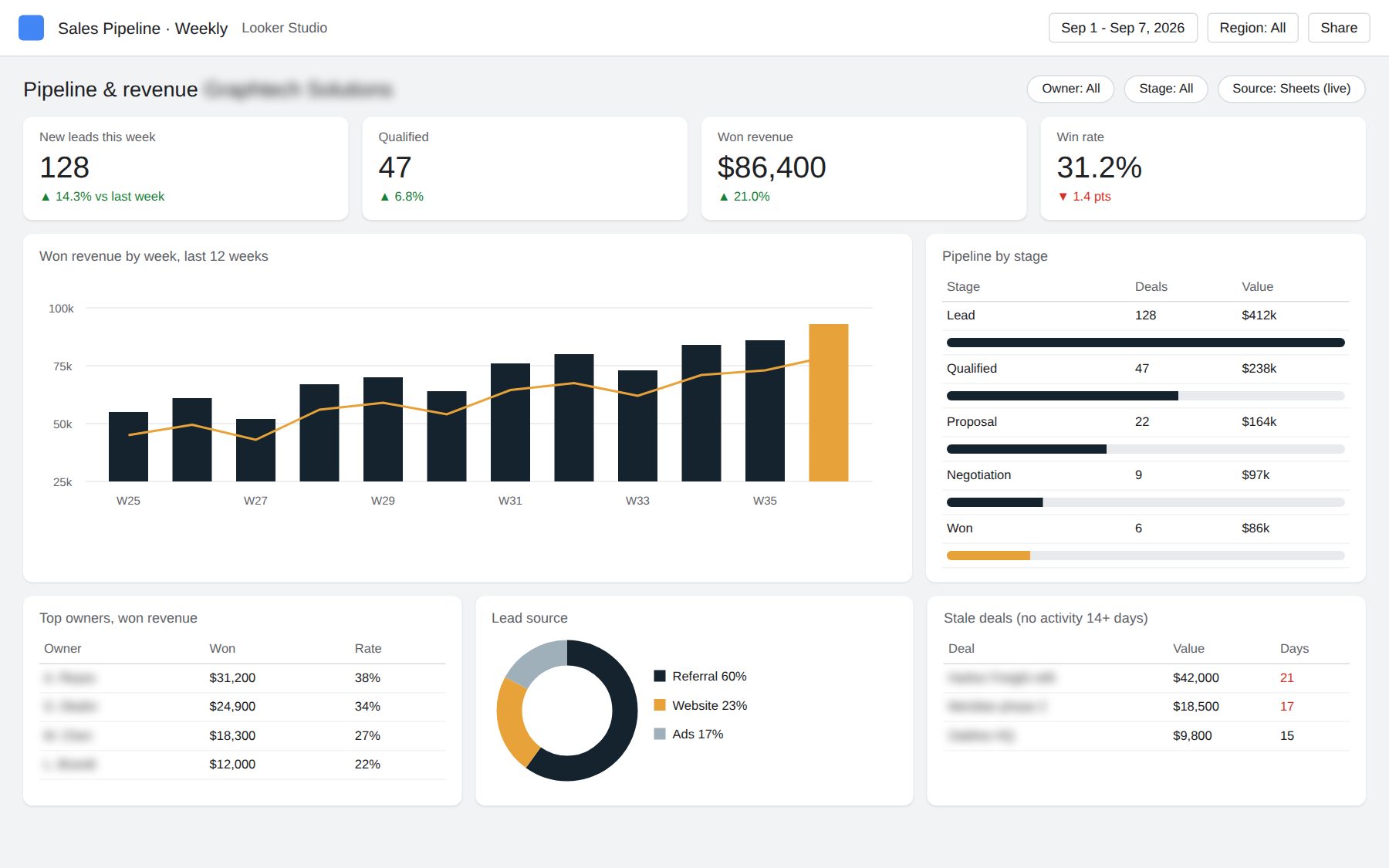Viewport: 1389px width, 868px height.
Task: Click the Qualified stage progress bar
Action: click(x=1063, y=396)
